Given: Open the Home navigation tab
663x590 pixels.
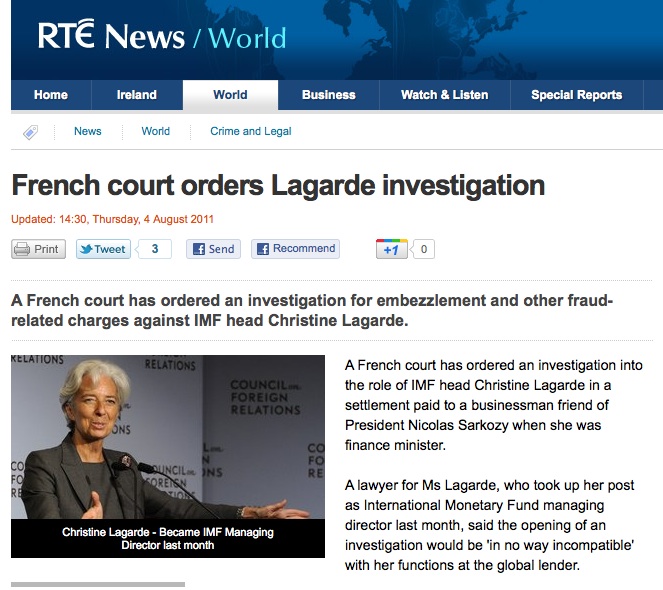Looking at the screenshot, I should click(51, 95).
